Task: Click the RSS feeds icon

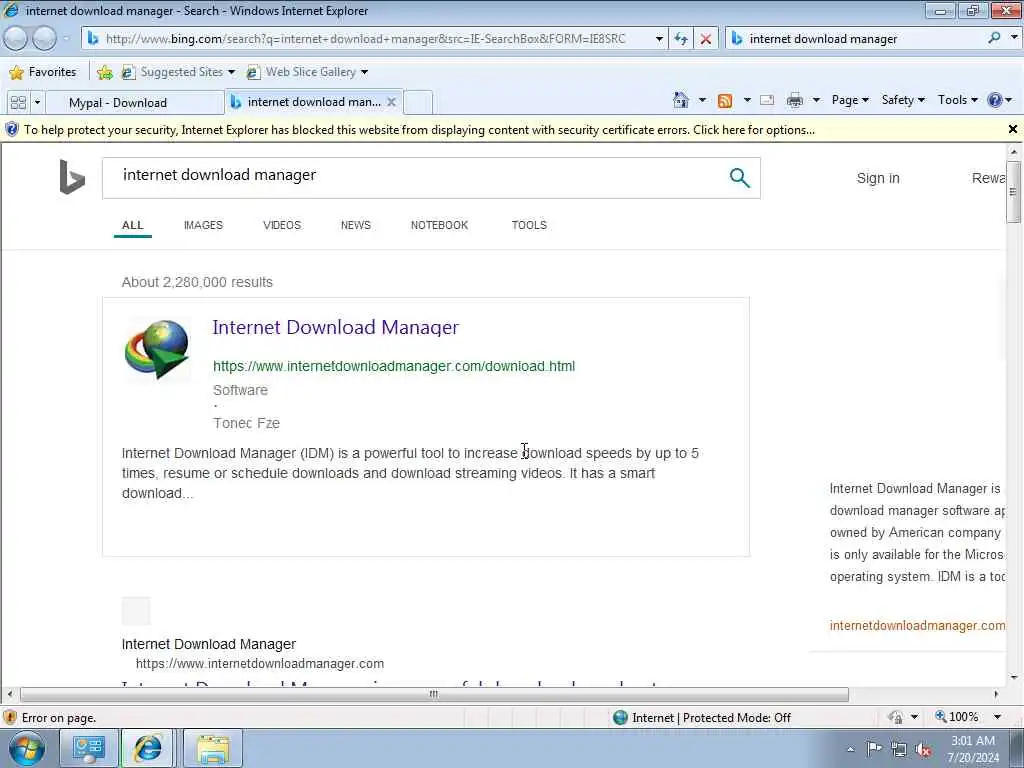Action: [x=725, y=101]
